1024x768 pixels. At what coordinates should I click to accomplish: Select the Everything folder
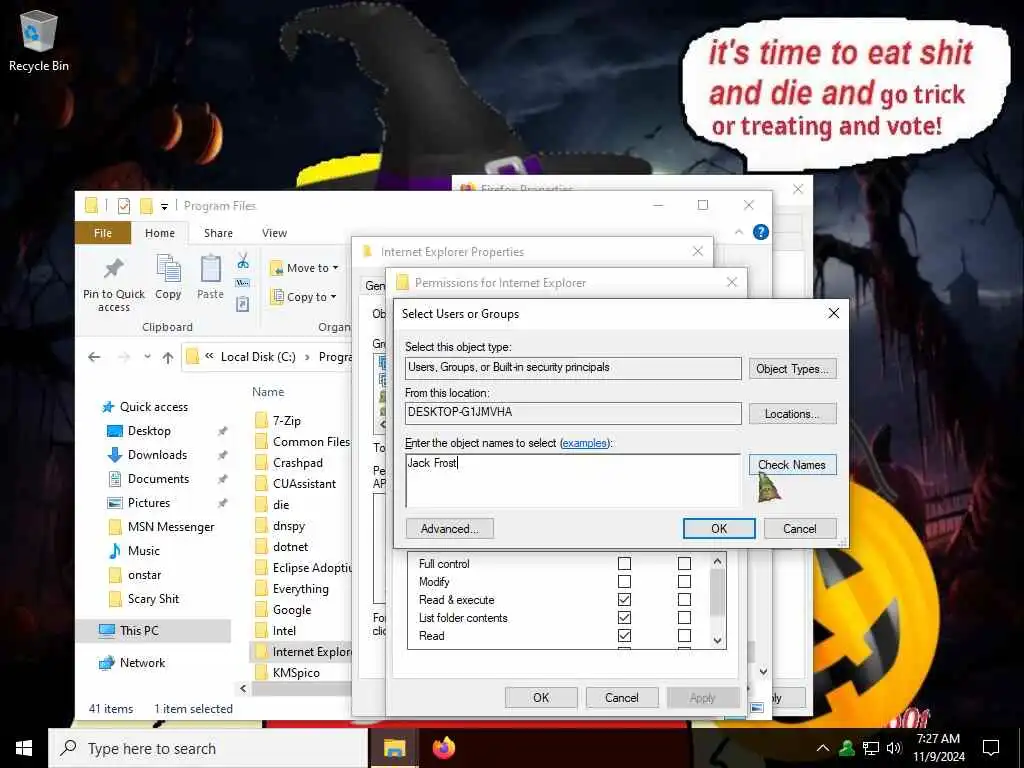[300, 589]
